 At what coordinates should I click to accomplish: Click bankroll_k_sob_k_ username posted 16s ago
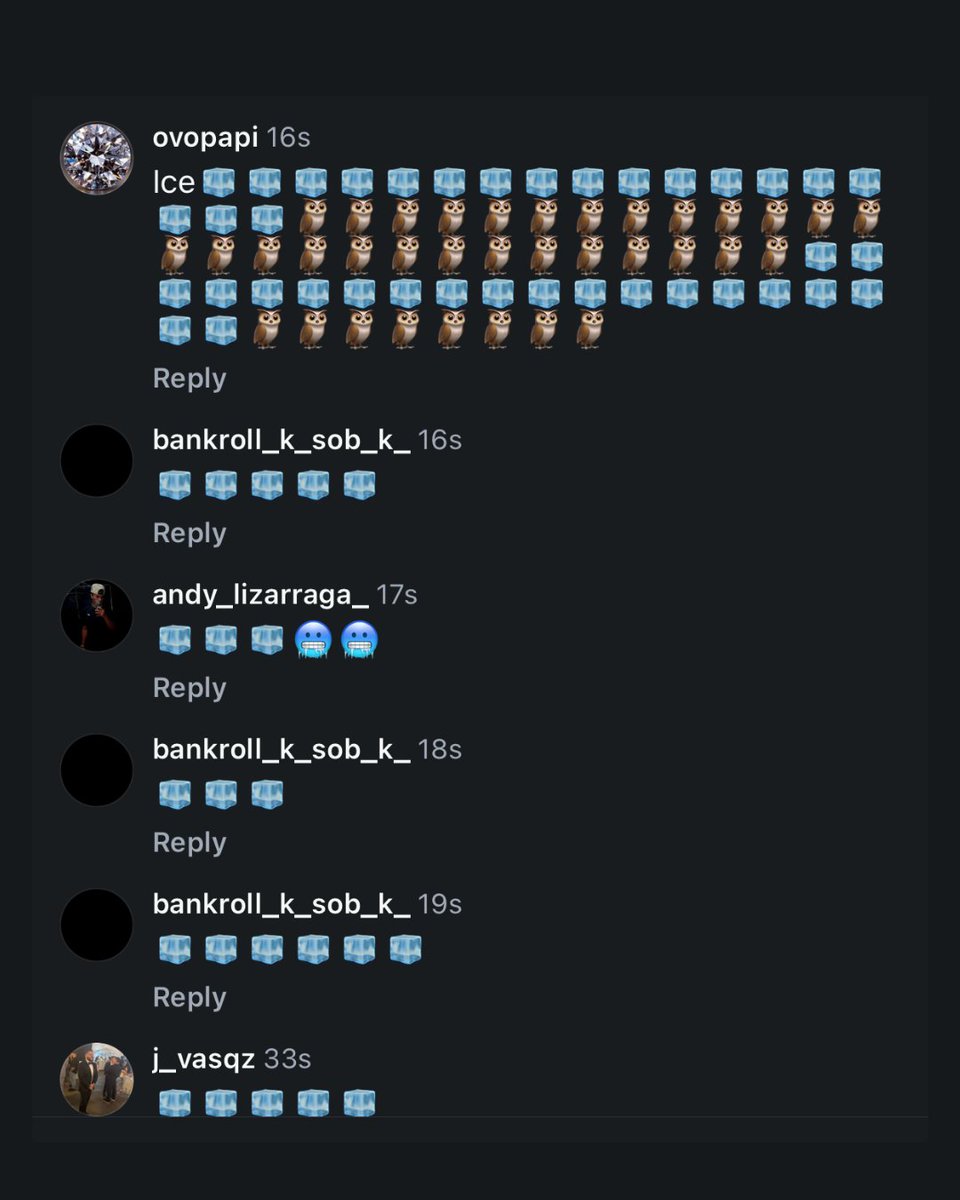(281, 440)
